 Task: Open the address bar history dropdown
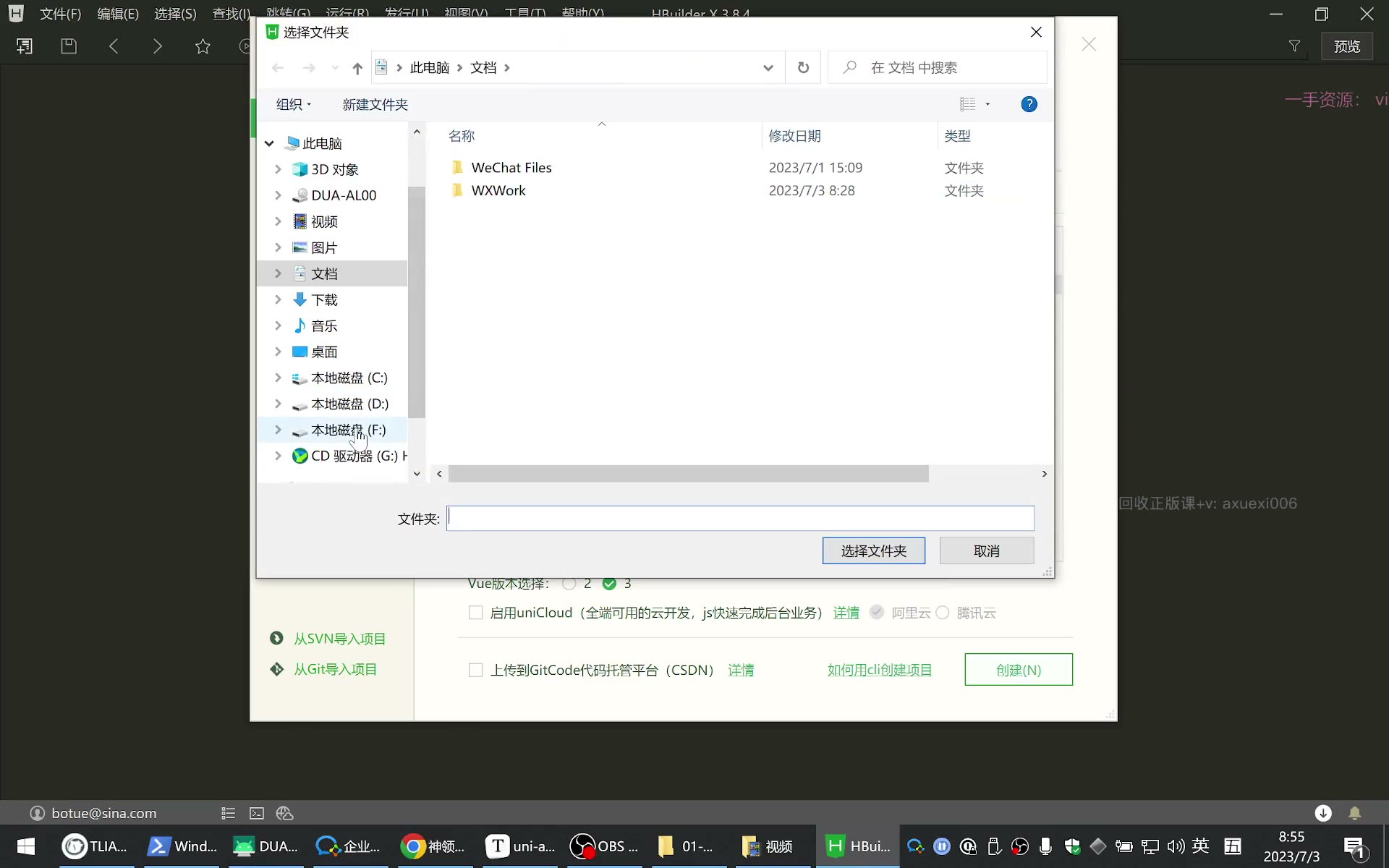pyautogui.click(x=768, y=68)
